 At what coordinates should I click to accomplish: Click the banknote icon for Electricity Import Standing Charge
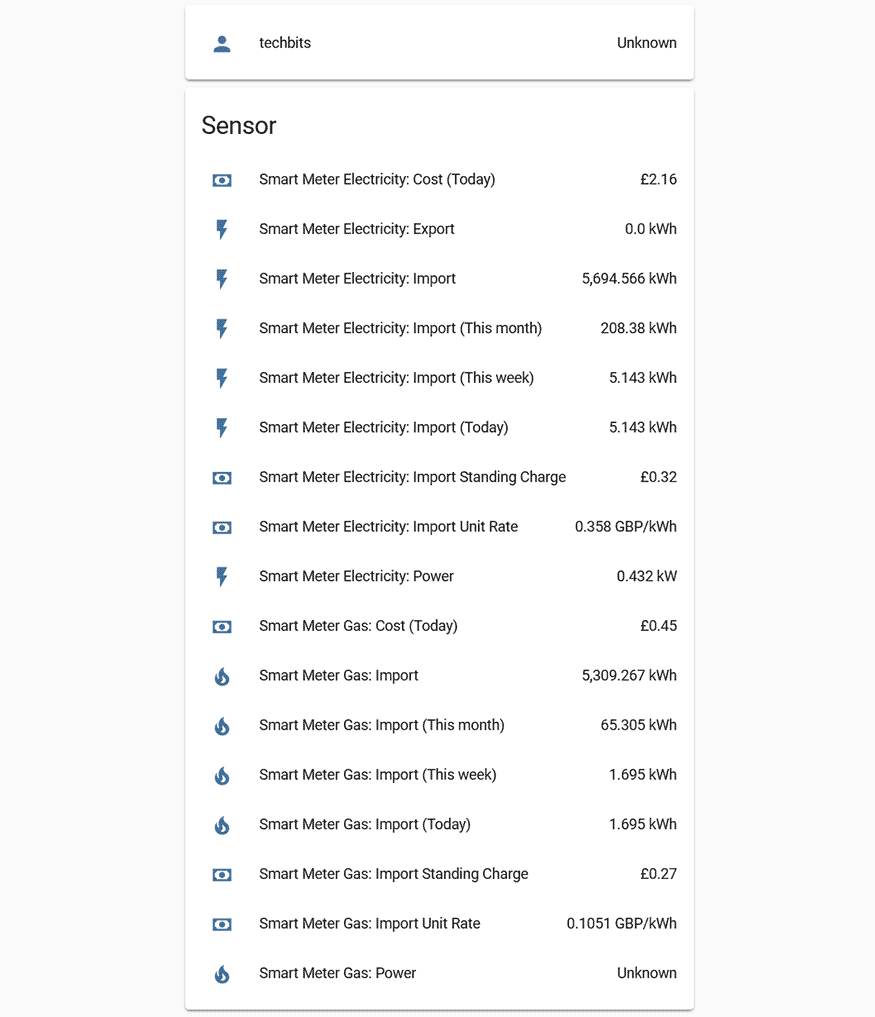(x=221, y=478)
